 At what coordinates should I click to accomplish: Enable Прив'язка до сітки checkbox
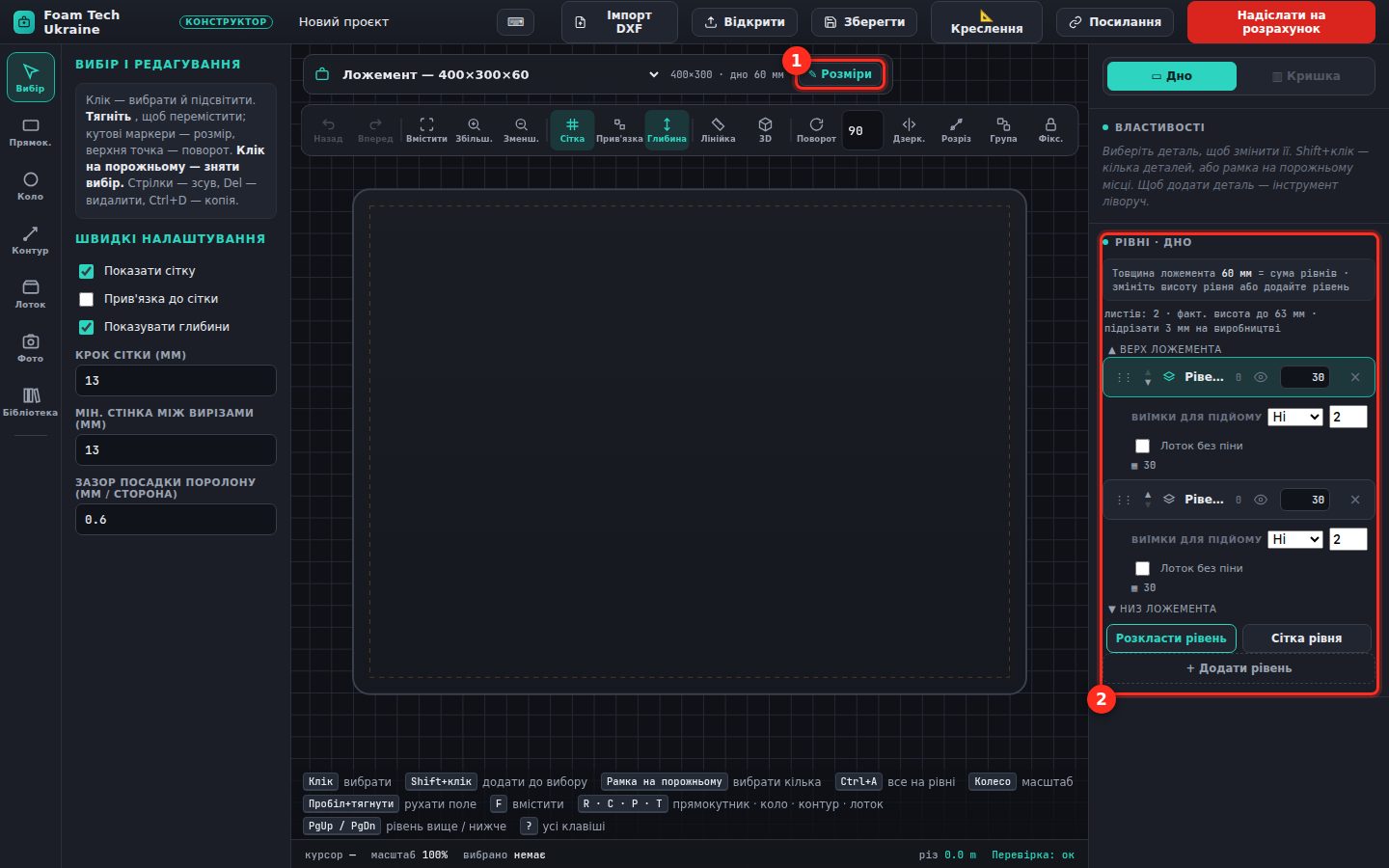86,299
